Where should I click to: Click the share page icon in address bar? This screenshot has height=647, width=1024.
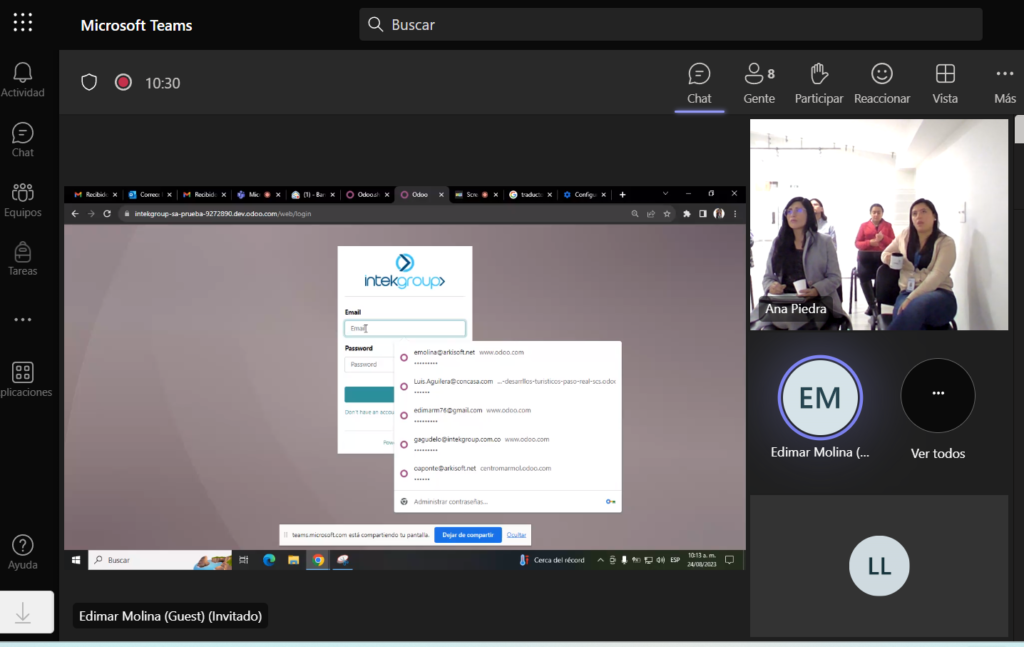click(x=651, y=213)
